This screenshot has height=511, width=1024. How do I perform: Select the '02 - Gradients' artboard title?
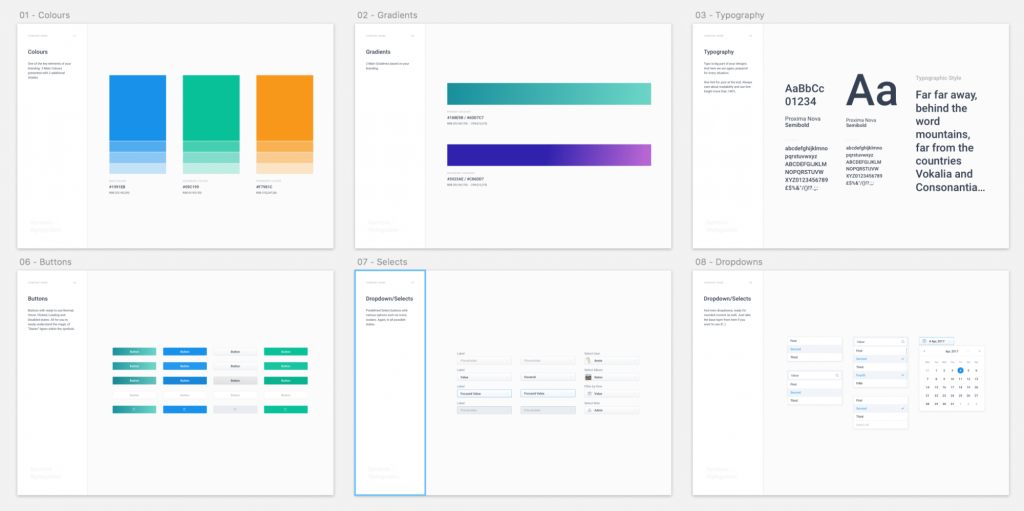[x=387, y=14]
